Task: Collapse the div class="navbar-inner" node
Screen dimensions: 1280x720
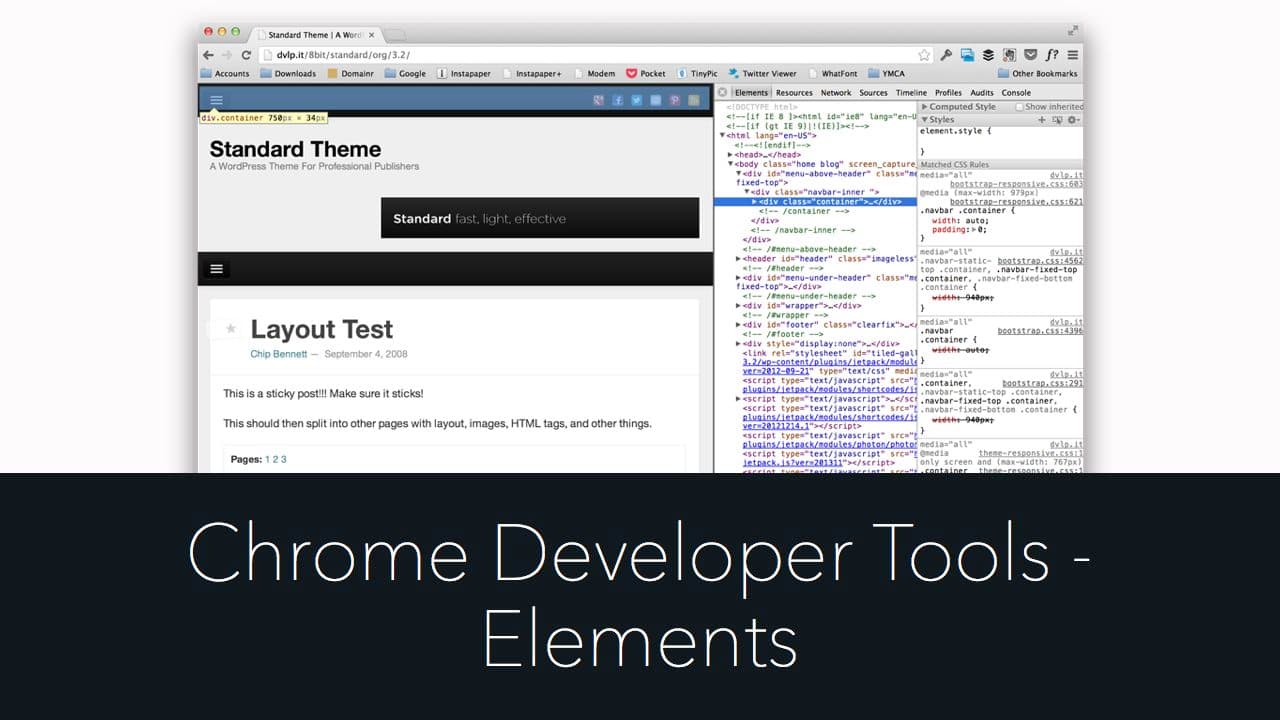Action: 747,192
